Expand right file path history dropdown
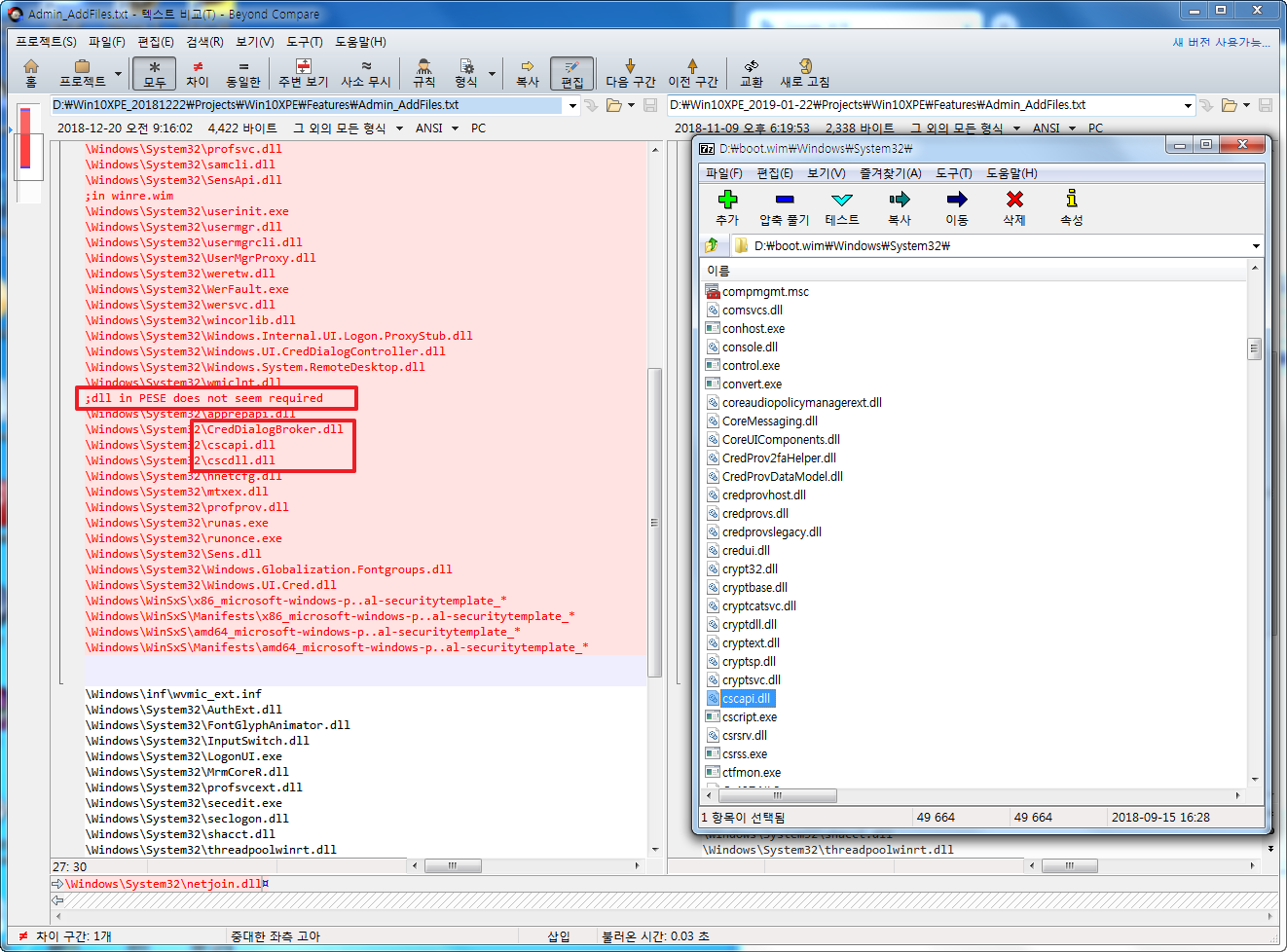Screen dimensions: 1287x952 1188,105
